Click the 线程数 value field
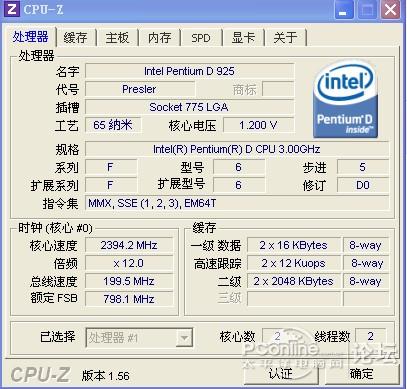 370,337
